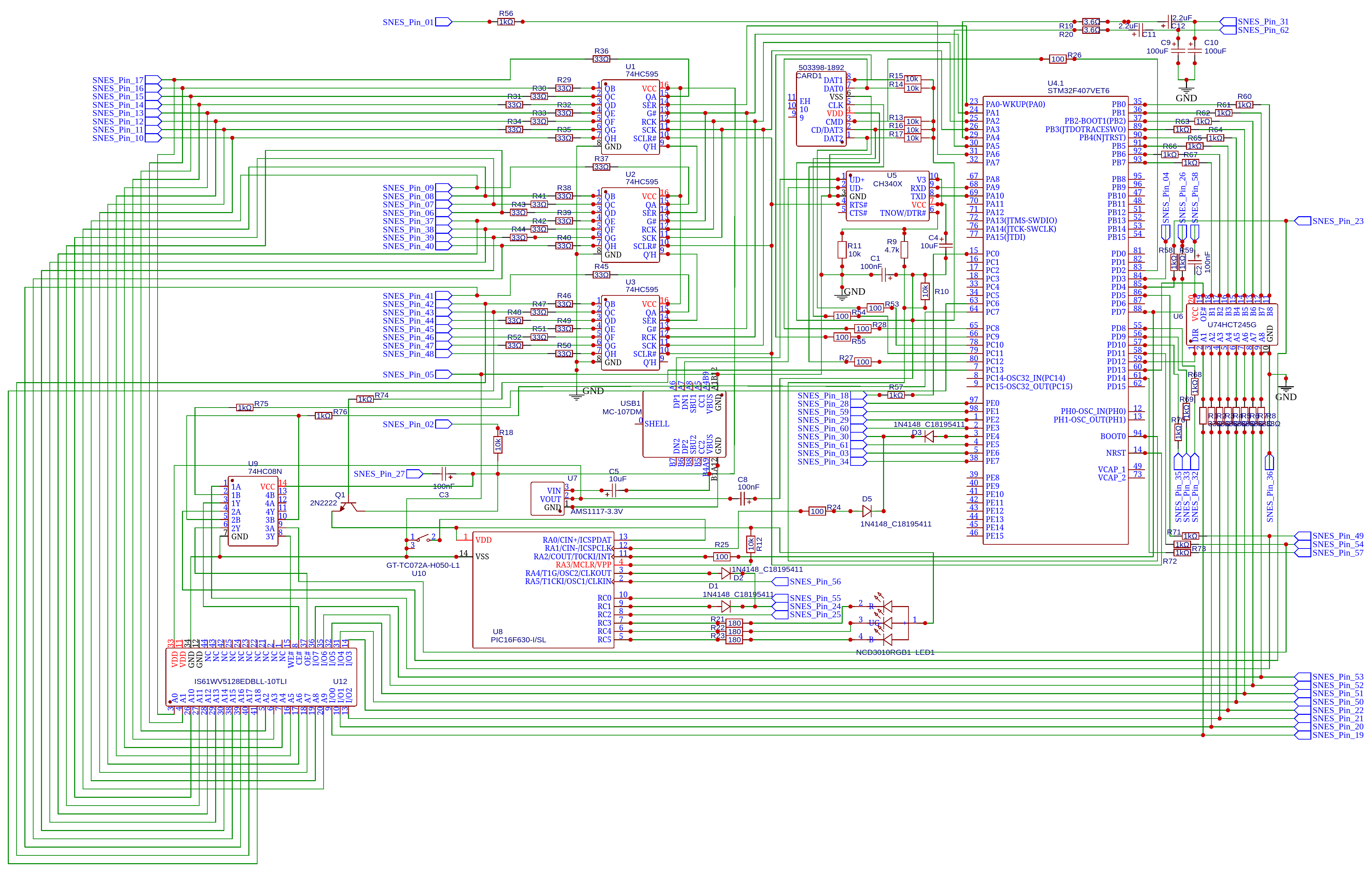Click the IS61WV5128EDBLL-10TLI SRAM label
The height and width of the screenshot is (872, 1372).
(241, 681)
